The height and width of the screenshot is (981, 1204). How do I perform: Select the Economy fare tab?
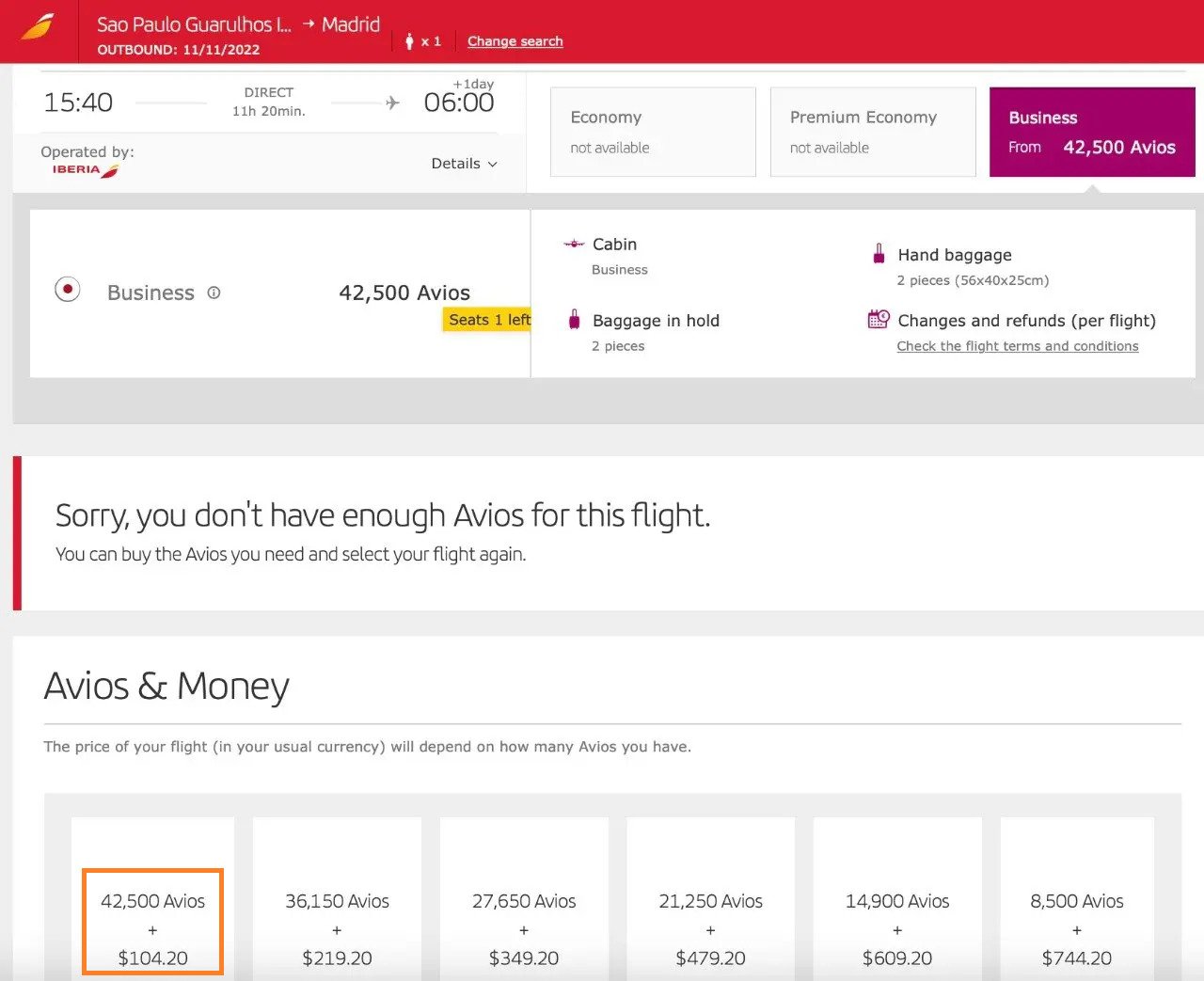pos(653,132)
